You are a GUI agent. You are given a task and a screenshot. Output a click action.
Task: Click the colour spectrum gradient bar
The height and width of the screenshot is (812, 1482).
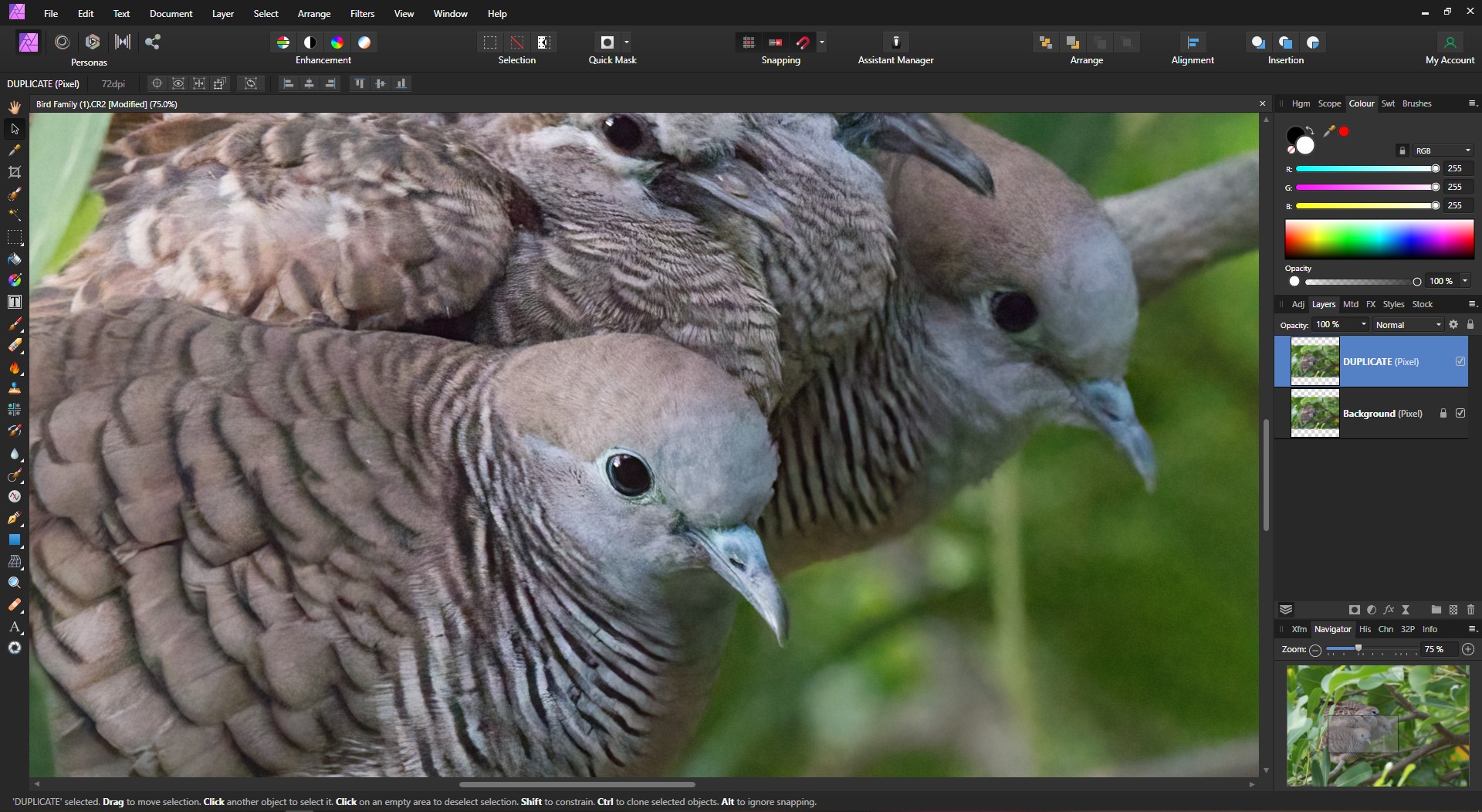point(1379,239)
